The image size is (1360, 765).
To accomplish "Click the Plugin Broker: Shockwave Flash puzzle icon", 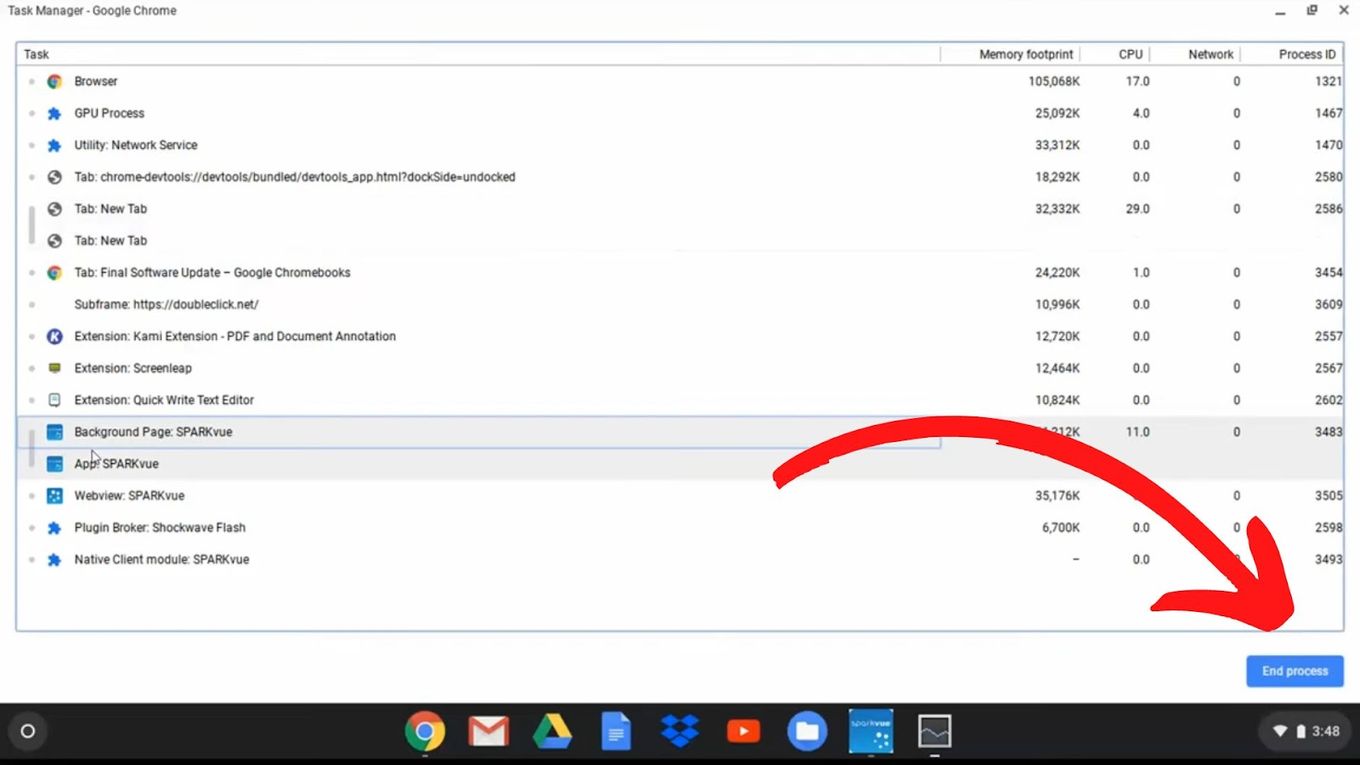I will (55, 528).
